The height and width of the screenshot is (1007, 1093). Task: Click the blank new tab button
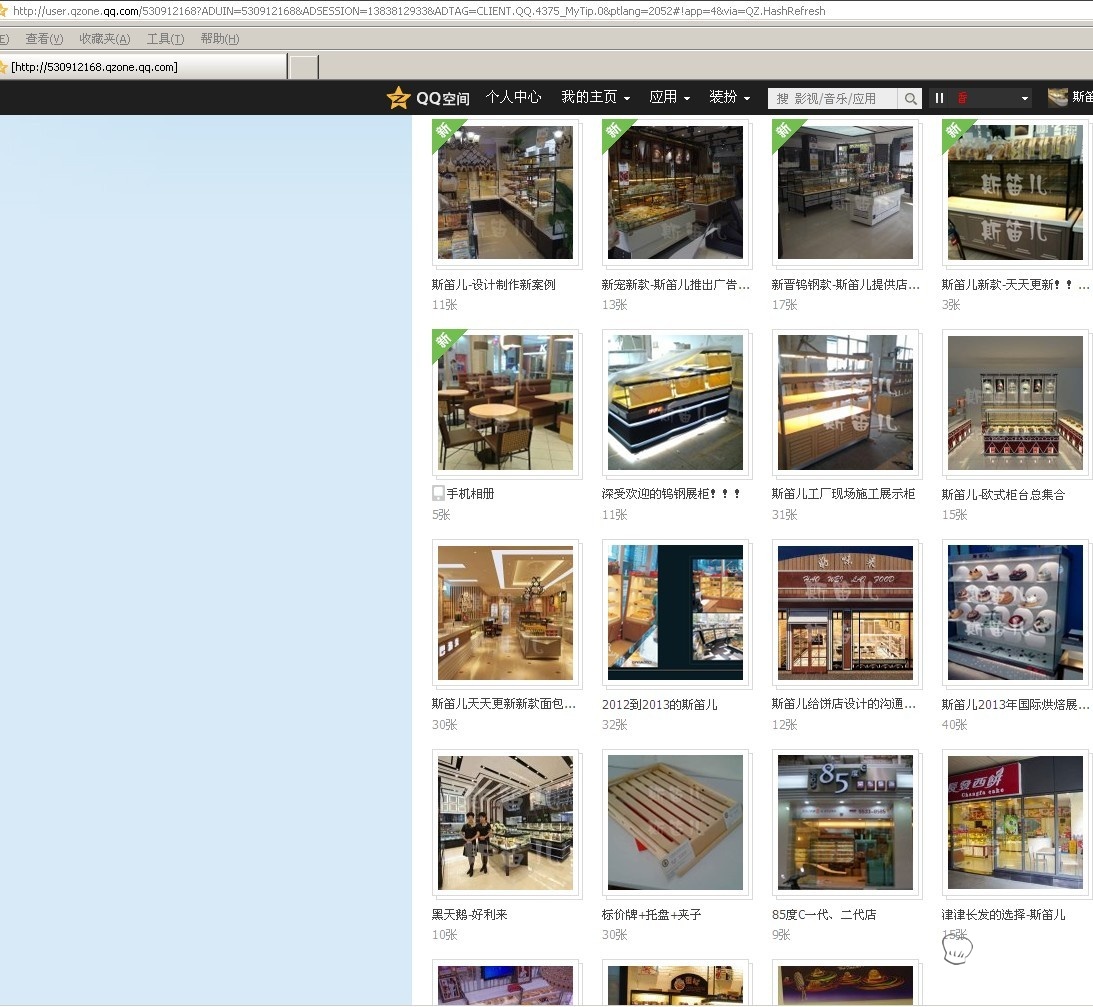click(304, 67)
